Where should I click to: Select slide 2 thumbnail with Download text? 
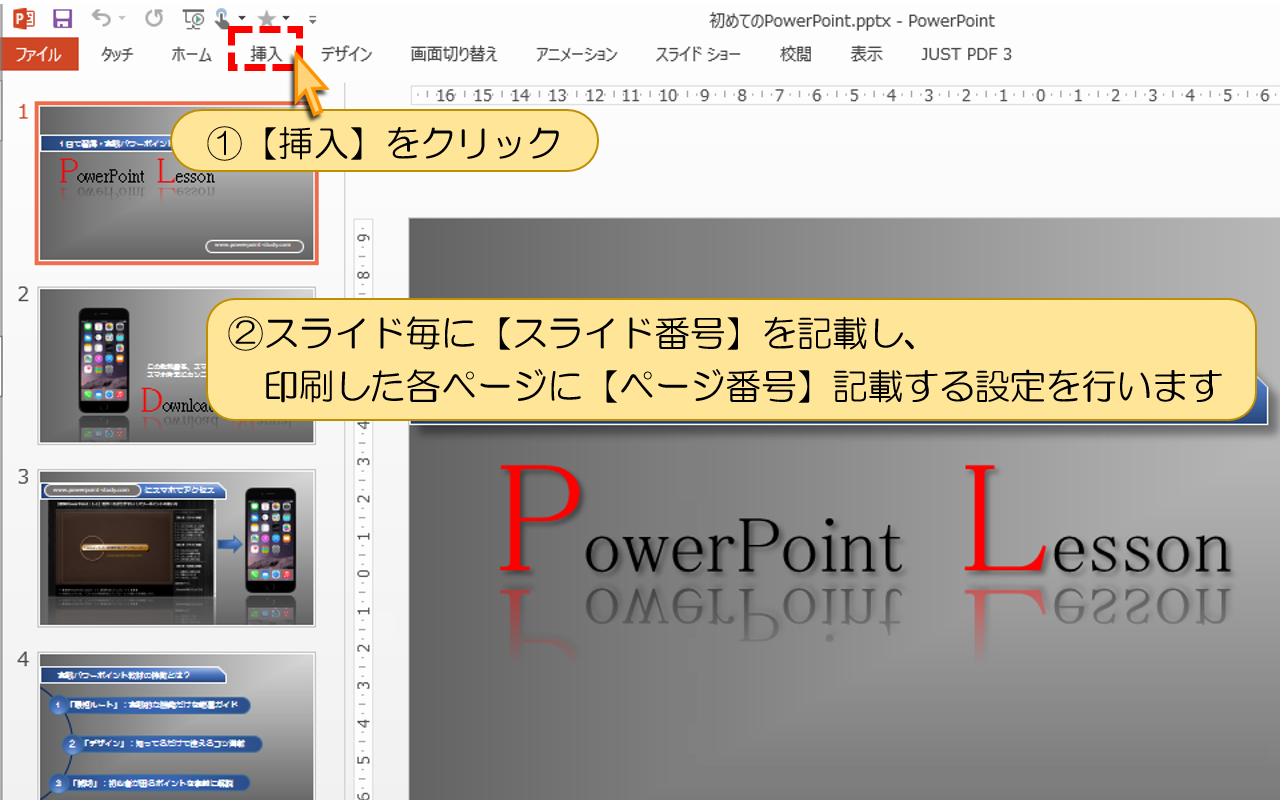click(x=177, y=365)
